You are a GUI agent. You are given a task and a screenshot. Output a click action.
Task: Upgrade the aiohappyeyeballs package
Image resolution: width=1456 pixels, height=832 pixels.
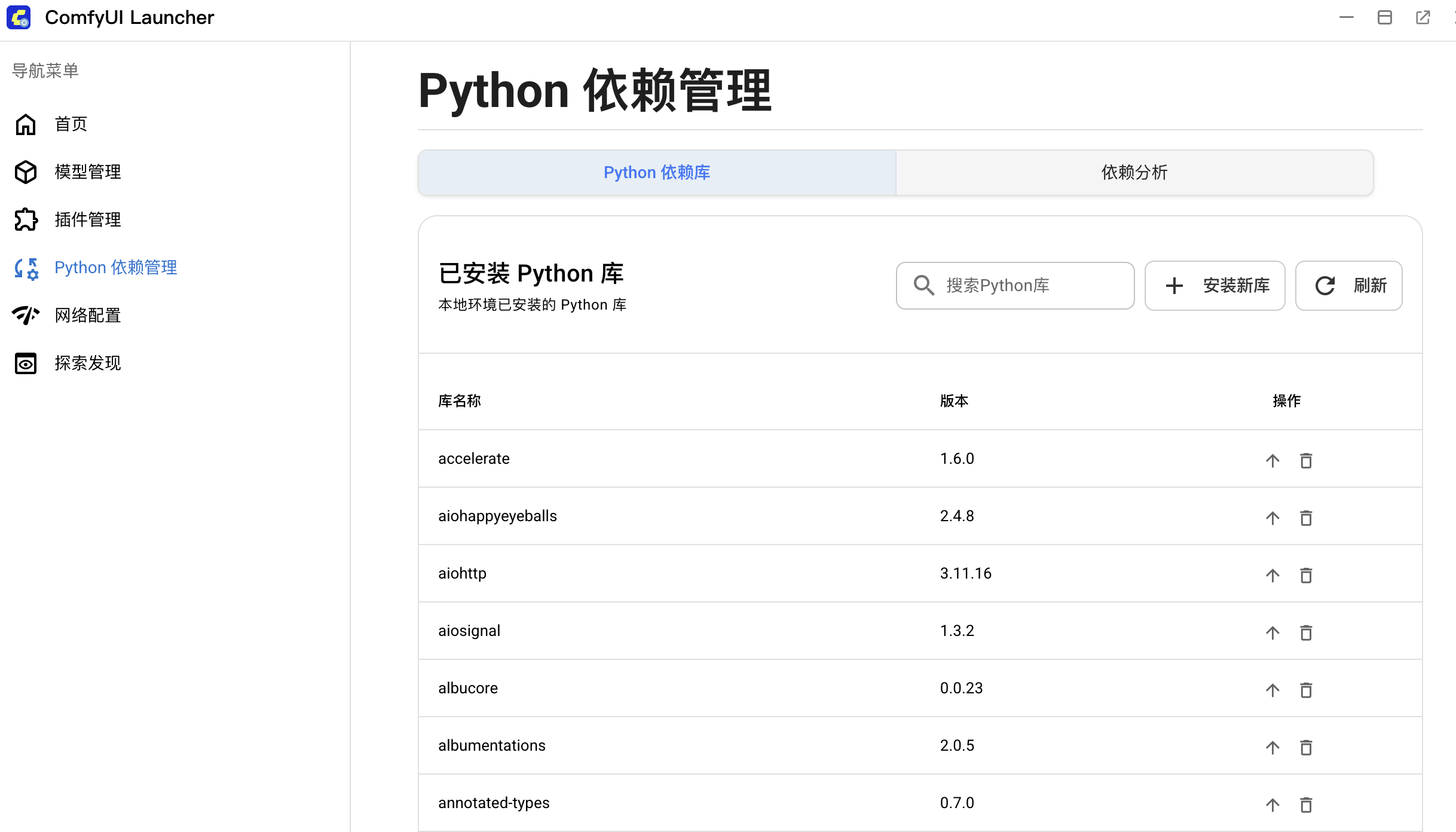1273,518
